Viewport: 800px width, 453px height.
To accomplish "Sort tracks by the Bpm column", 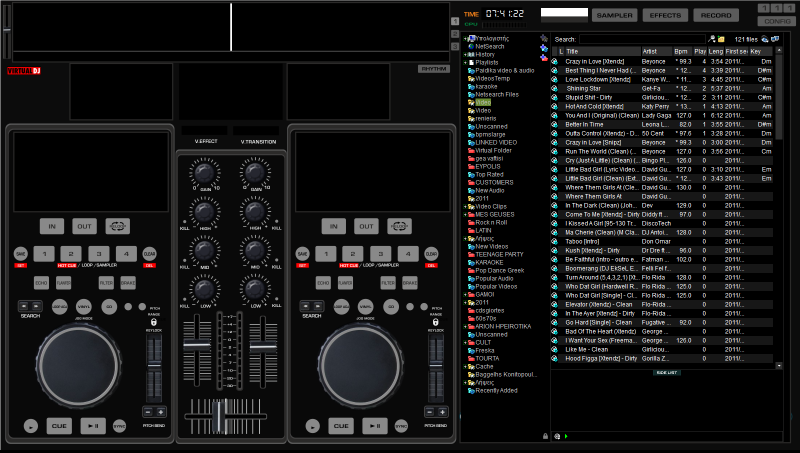I will tap(682, 52).
